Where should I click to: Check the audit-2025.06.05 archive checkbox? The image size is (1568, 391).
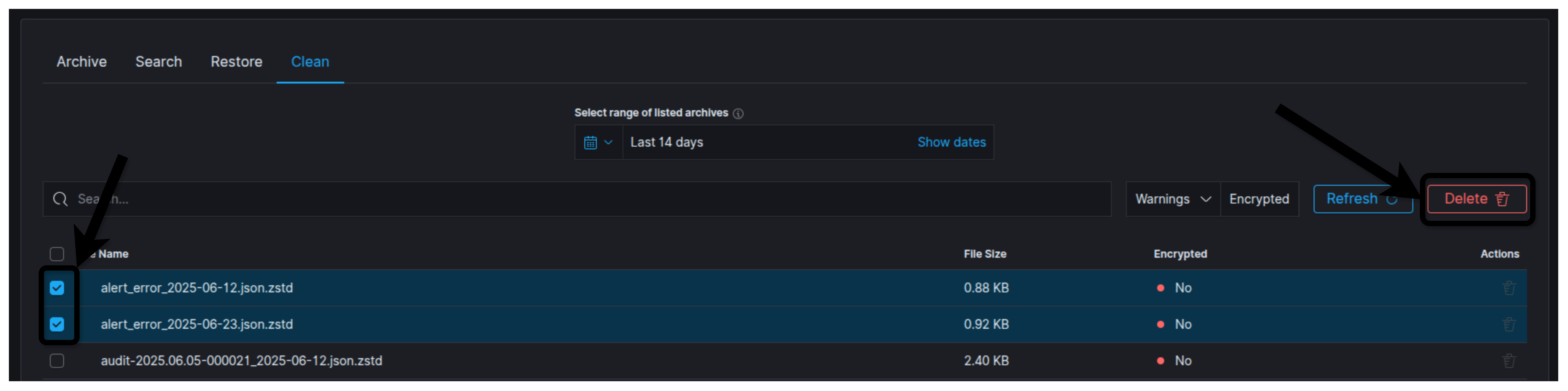point(57,361)
